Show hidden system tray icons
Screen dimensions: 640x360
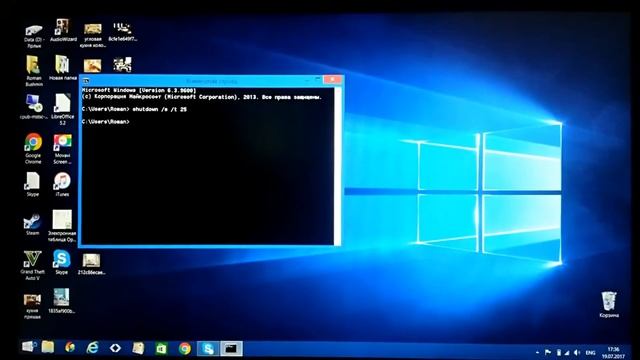tap(537, 352)
